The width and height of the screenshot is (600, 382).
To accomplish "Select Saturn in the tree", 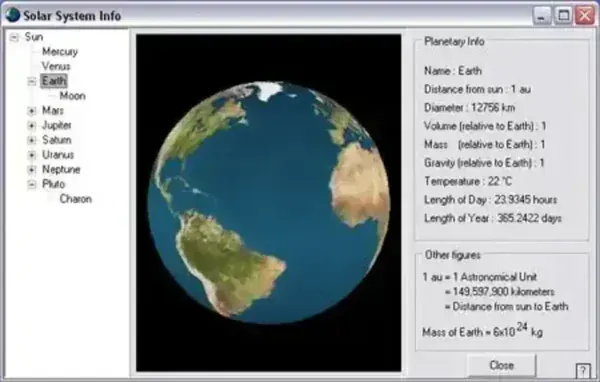I will click(57, 140).
